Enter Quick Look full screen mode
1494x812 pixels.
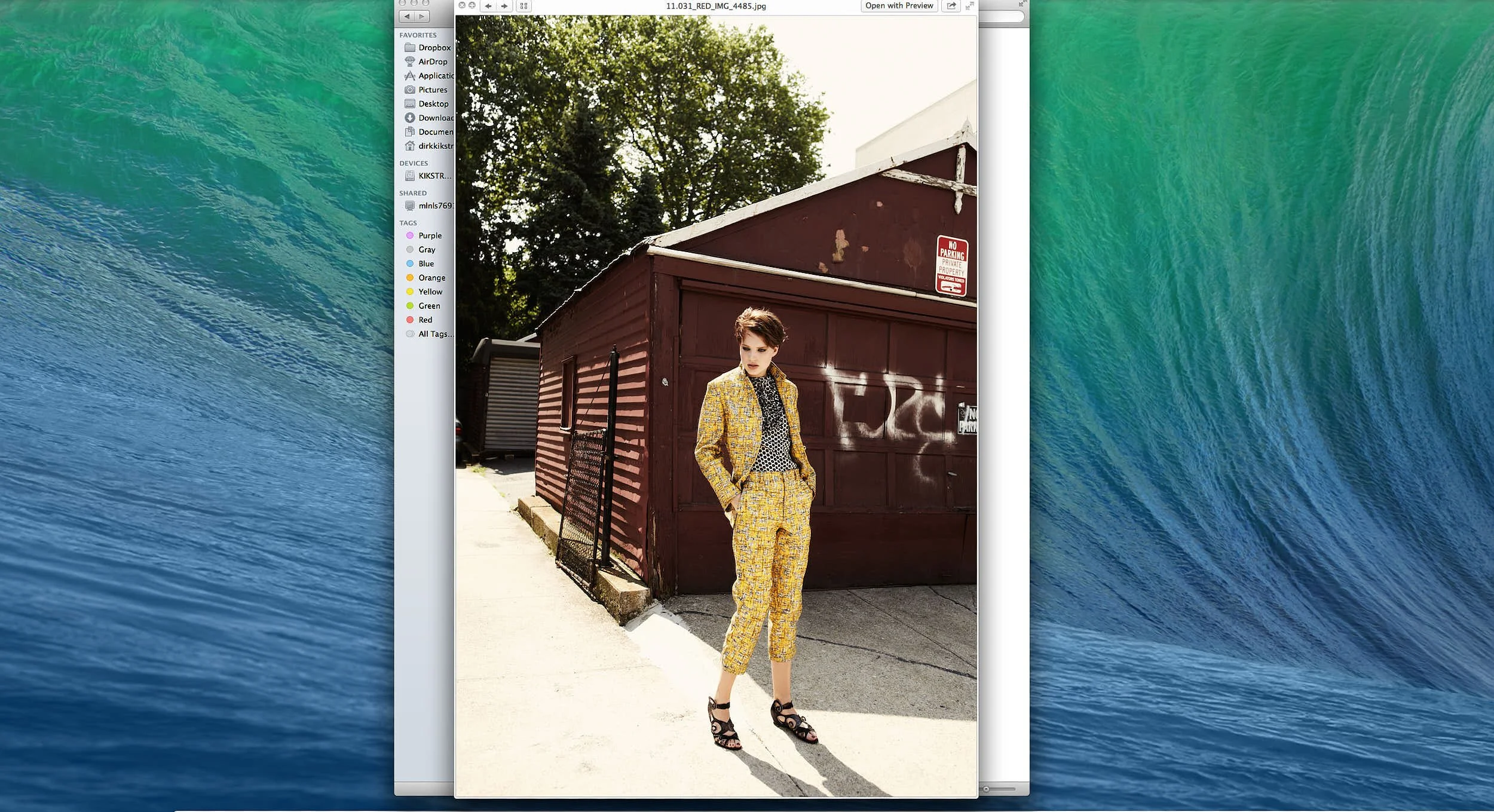pyautogui.click(x=969, y=6)
